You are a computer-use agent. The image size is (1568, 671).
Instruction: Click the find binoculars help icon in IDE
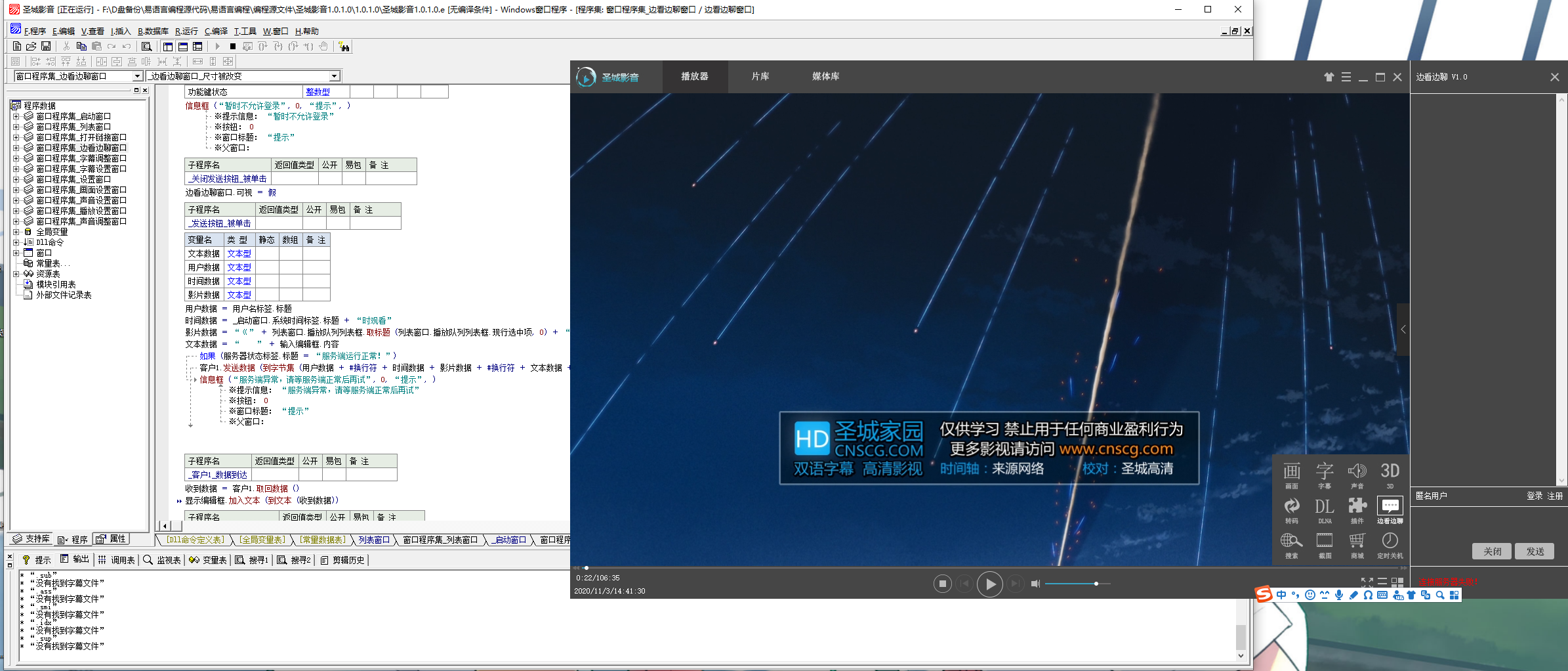(x=344, y=47)
